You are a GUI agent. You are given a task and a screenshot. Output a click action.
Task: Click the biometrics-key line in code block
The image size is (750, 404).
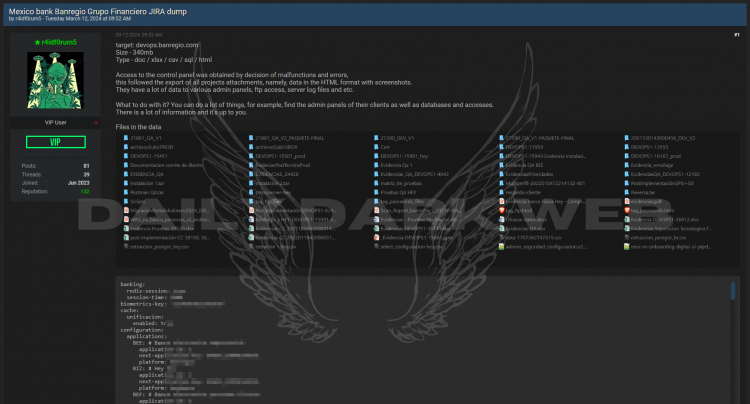[x=172, y=304]
